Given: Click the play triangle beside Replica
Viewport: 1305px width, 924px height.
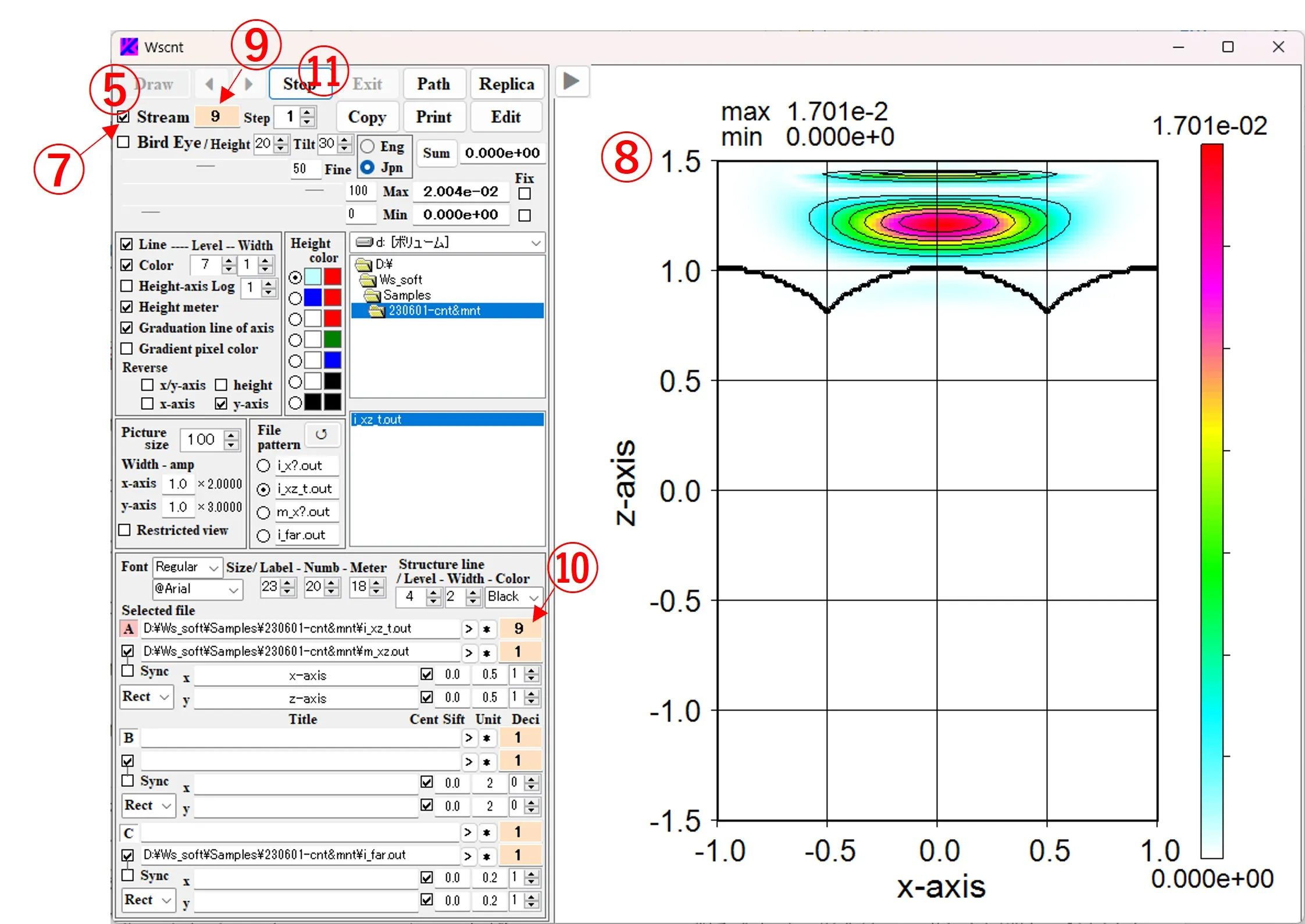Looking at the screenshot, I should 572,81.
